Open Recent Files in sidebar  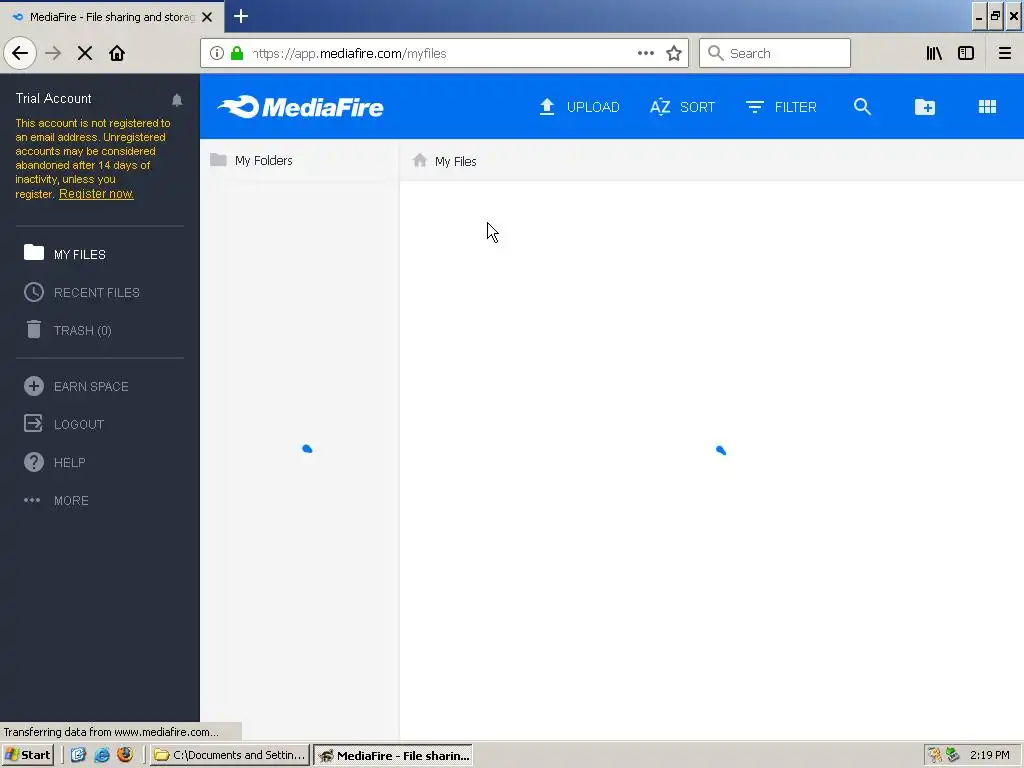coord(82,293)
